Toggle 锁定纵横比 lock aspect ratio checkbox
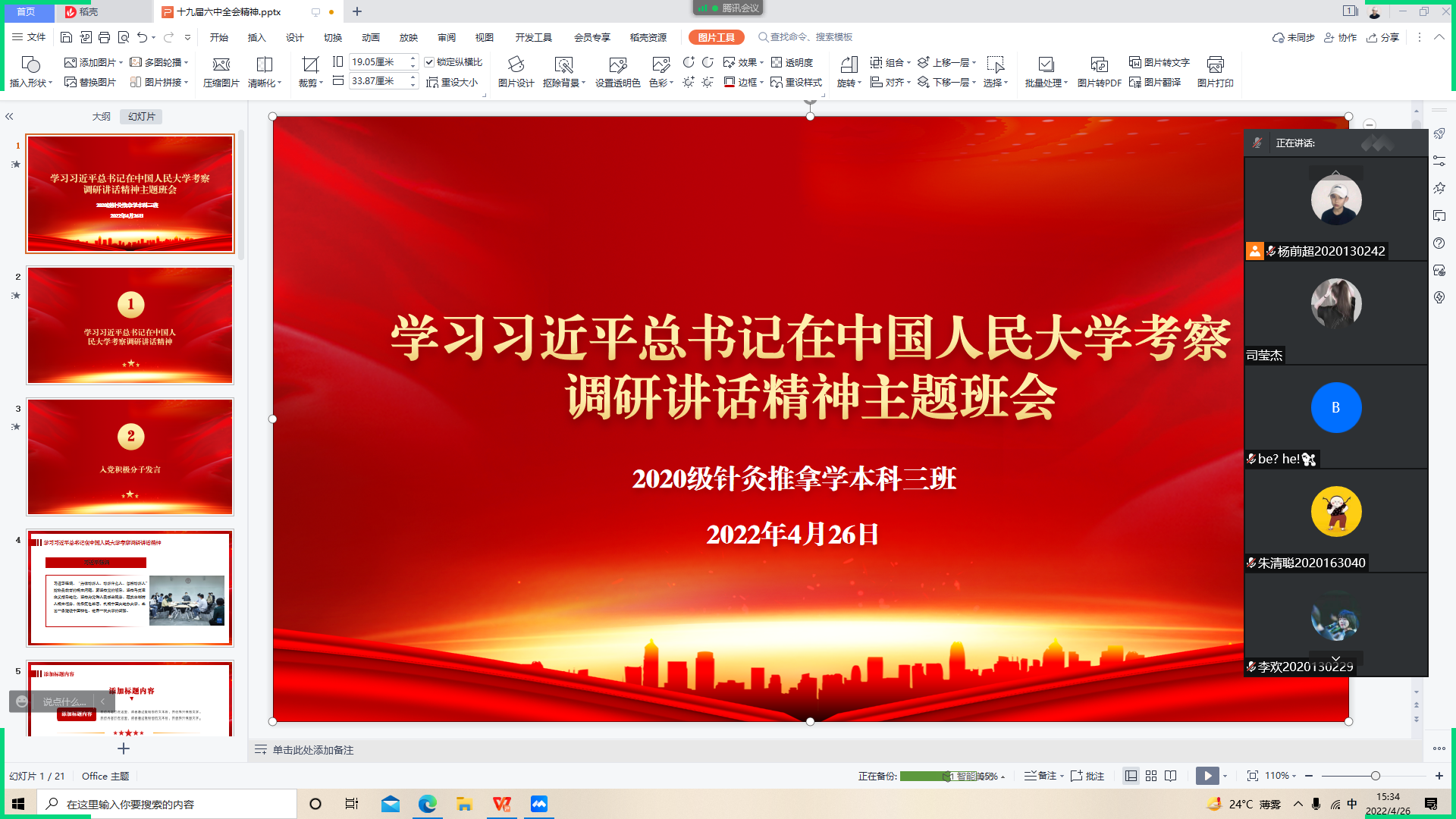Screen dimensions: 1456x819 [x=429, y=62]
